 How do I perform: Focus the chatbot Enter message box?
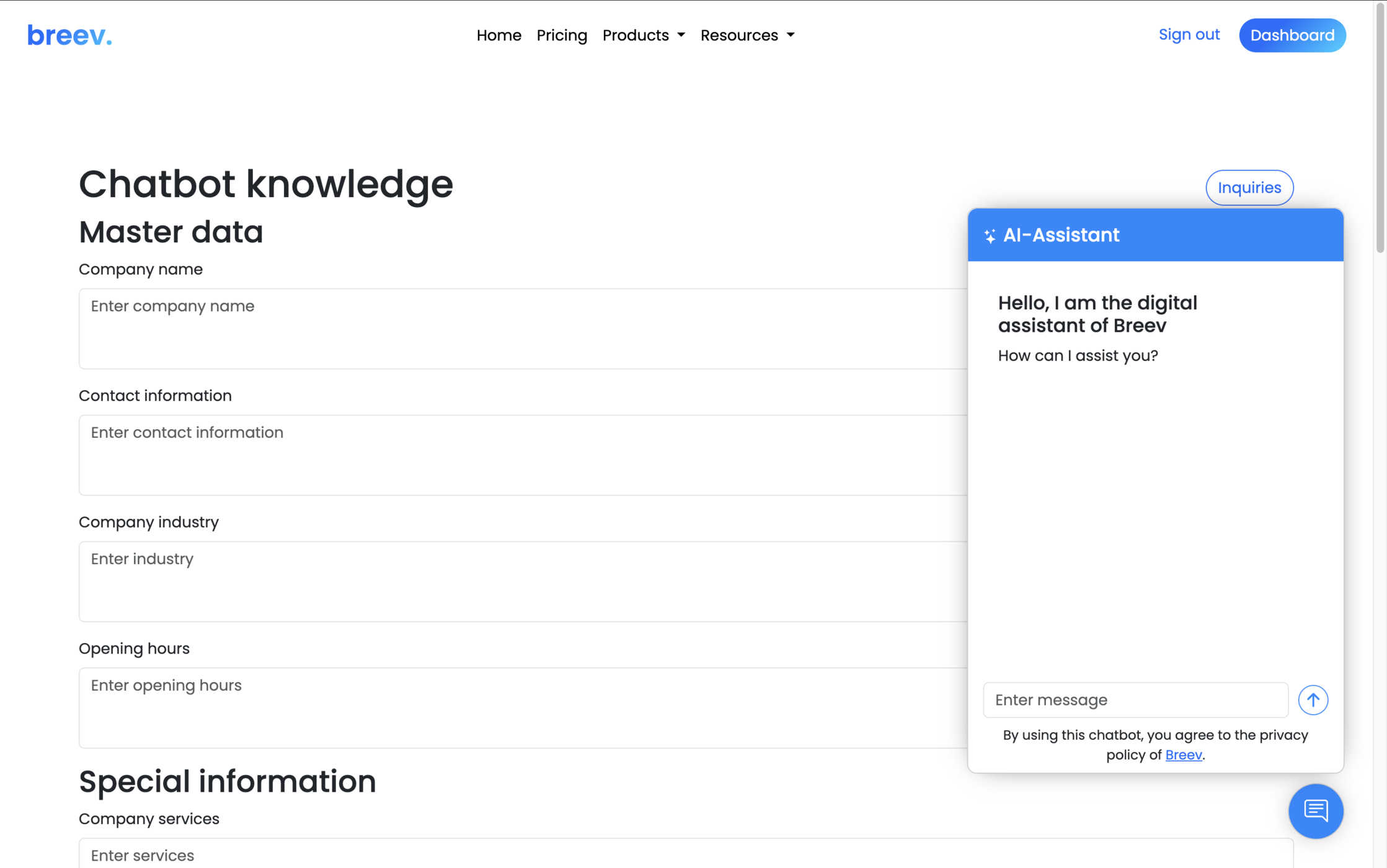pyautogui.click(x=1135, y=700)
